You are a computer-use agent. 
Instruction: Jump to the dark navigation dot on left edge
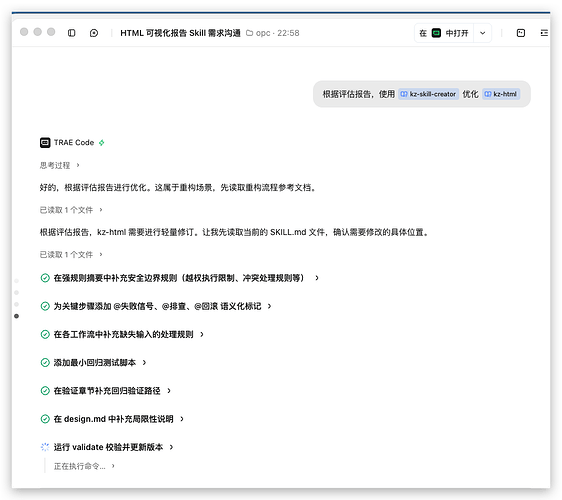pyautogui.click(x=16, y=316)
